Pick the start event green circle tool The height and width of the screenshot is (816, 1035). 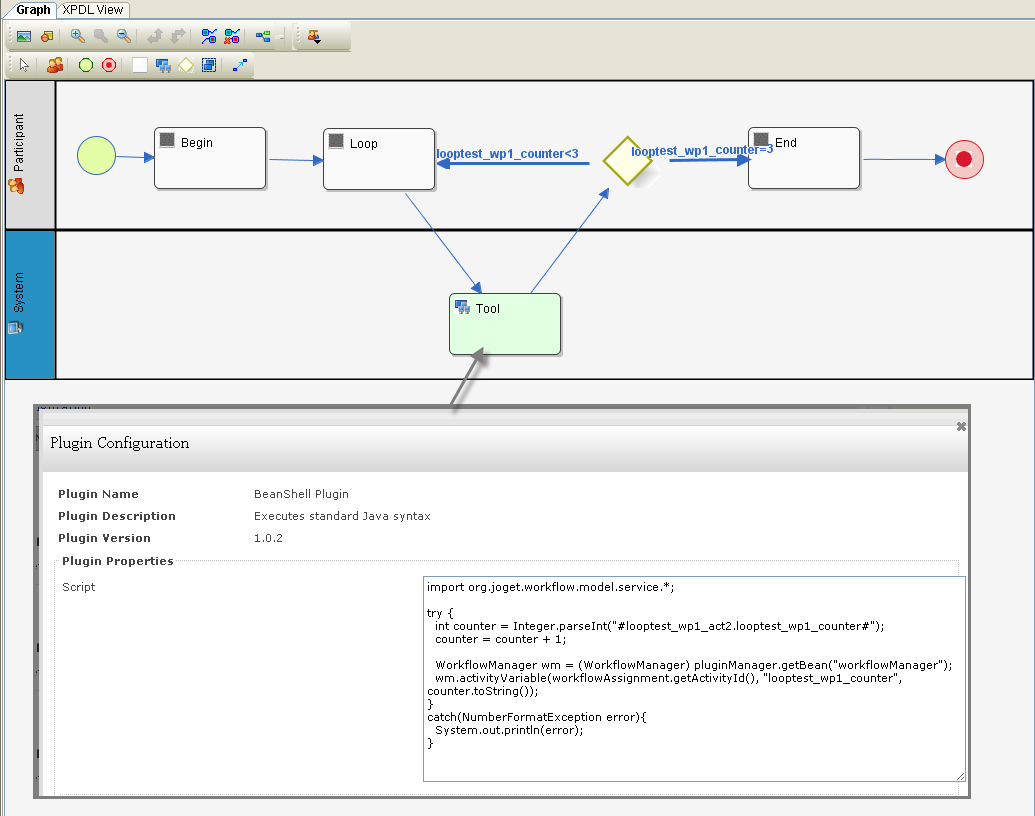point(86,65)
